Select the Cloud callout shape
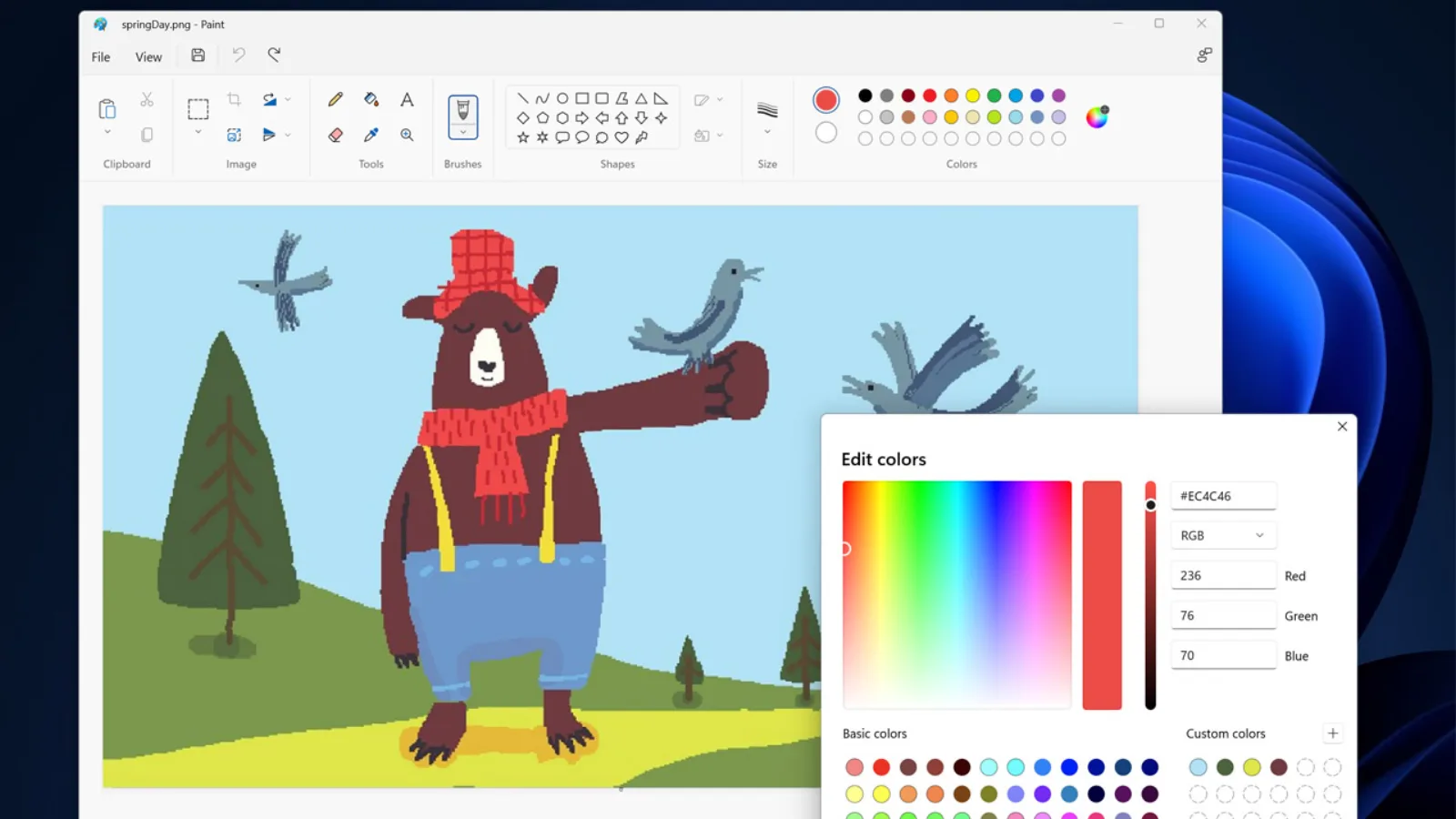This screenshot has width=1456, height=819. [x=602, y=138]
